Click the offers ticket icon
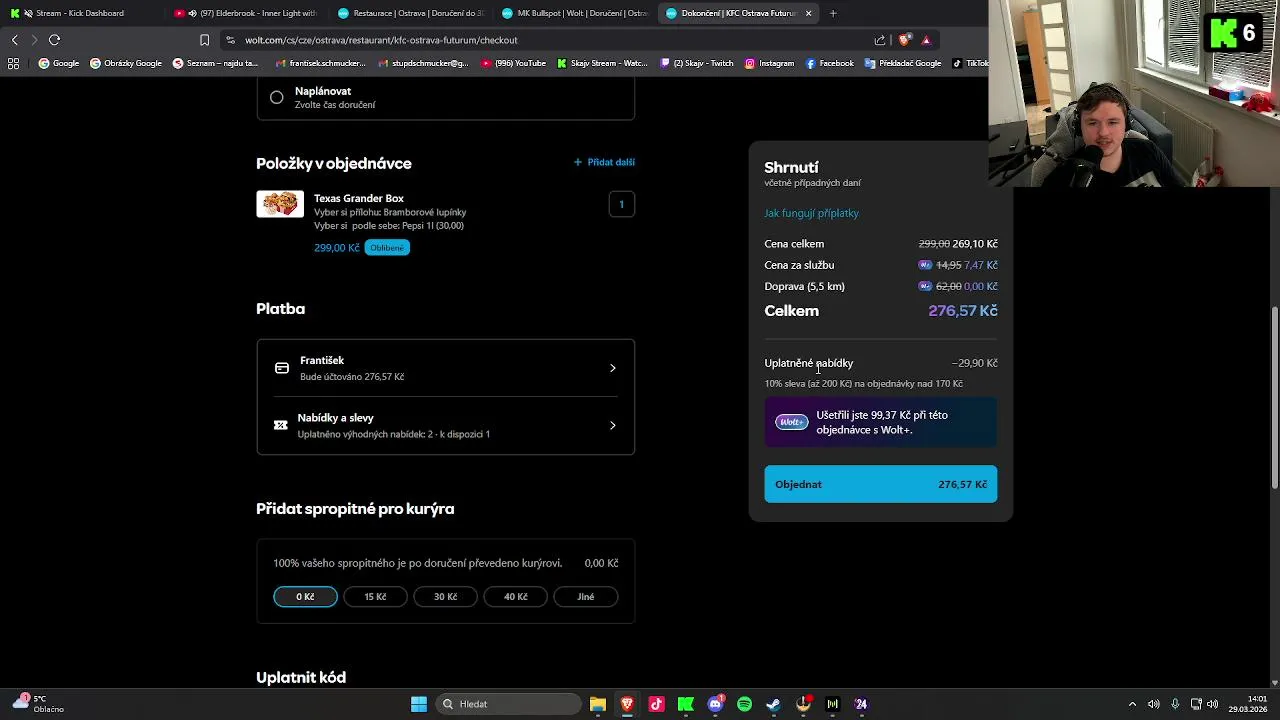 click(281, 425)
